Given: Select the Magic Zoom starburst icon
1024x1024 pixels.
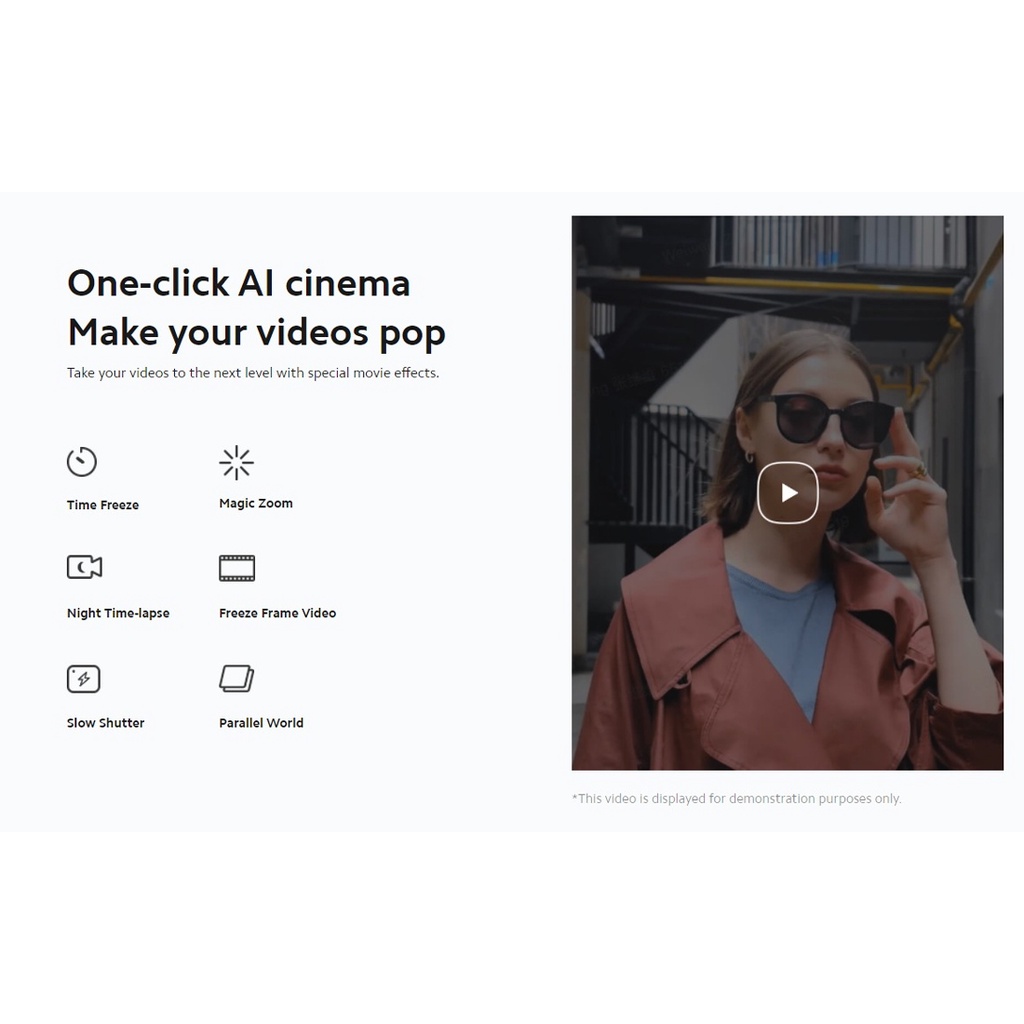Looking at the screenshot, I should pyautogui.click(x=236, y=462).
